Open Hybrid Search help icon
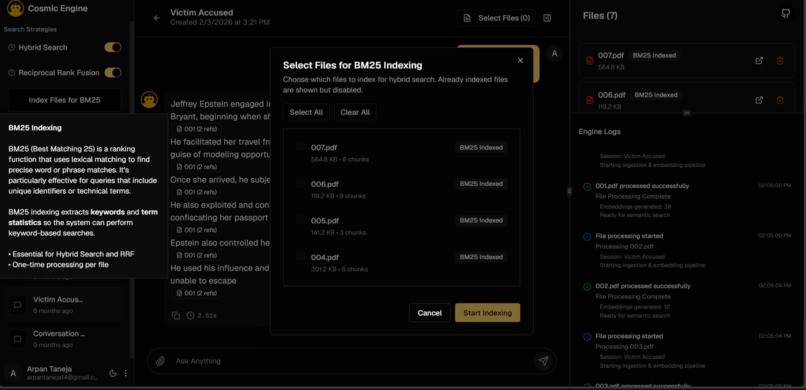 (x=12, y=47)
